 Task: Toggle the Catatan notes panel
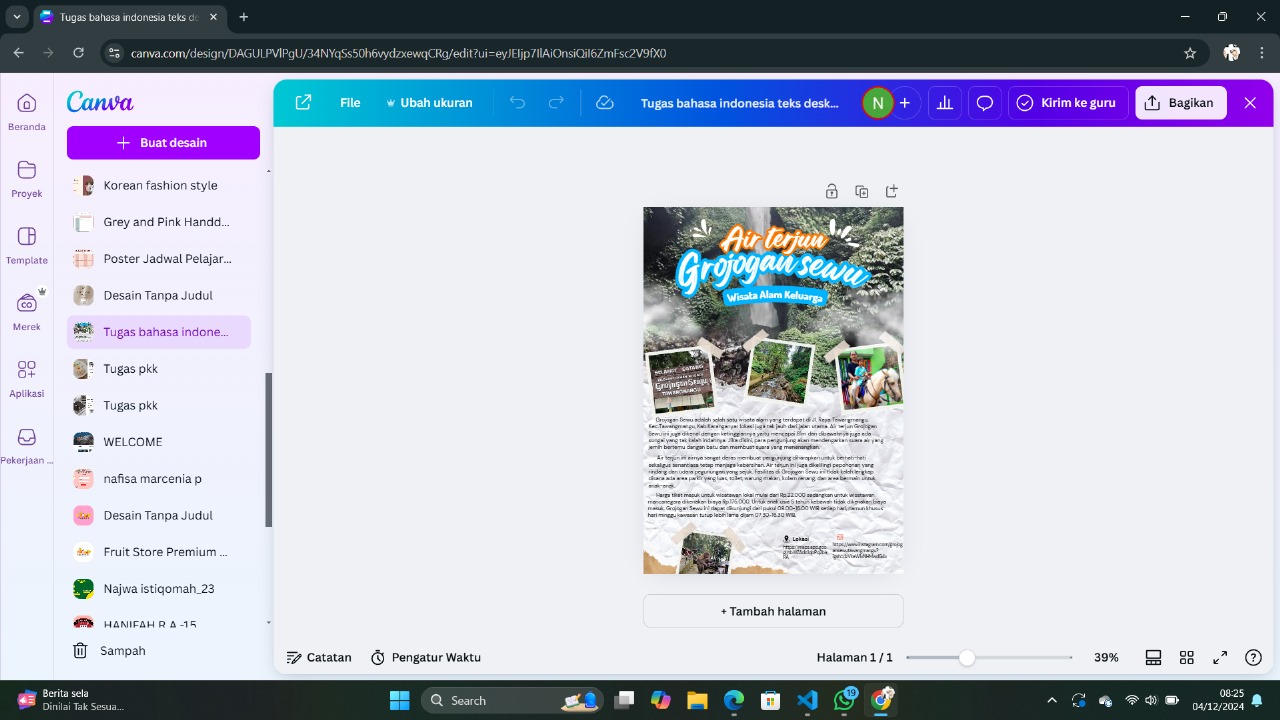318,657
